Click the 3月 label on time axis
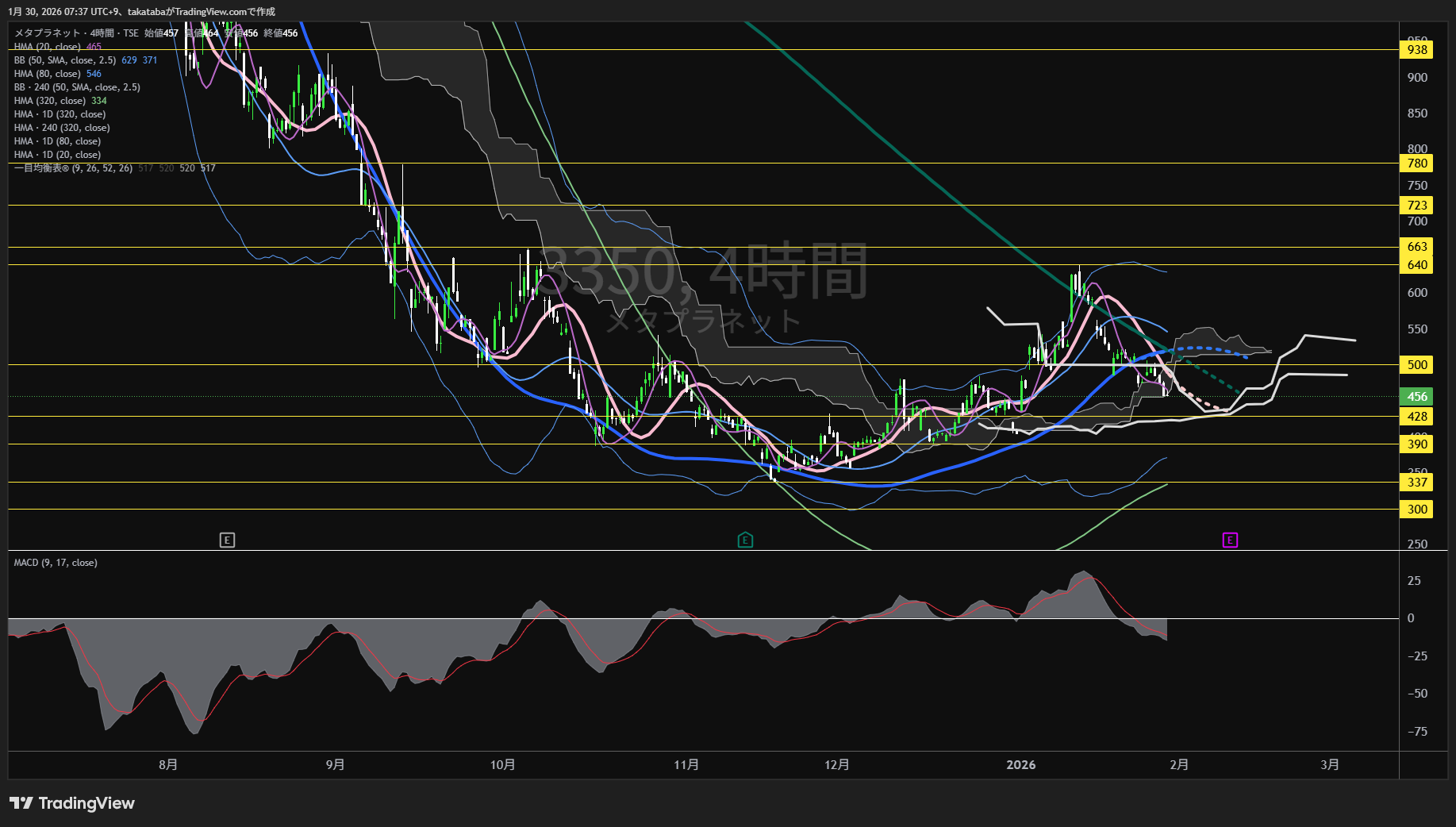1456x827 pixels. [1330, 765]
